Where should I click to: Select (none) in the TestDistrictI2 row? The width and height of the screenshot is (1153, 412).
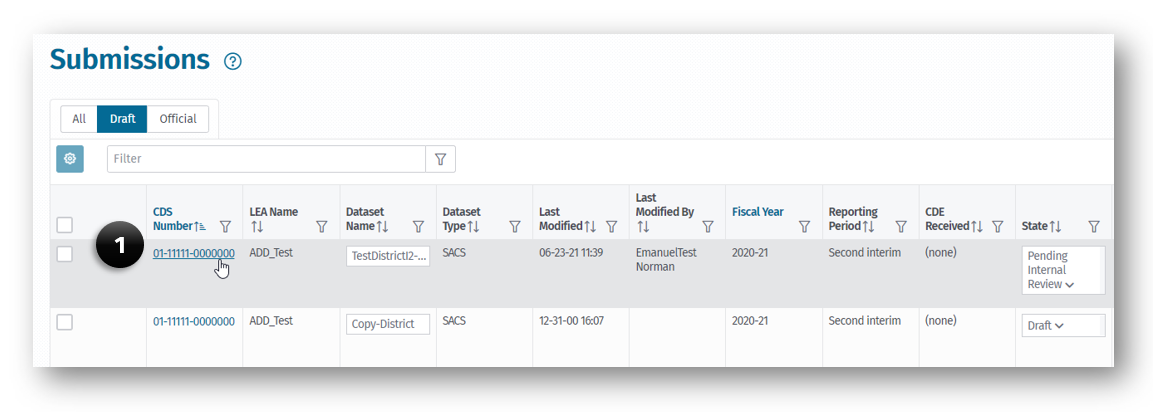coord(940,253)
